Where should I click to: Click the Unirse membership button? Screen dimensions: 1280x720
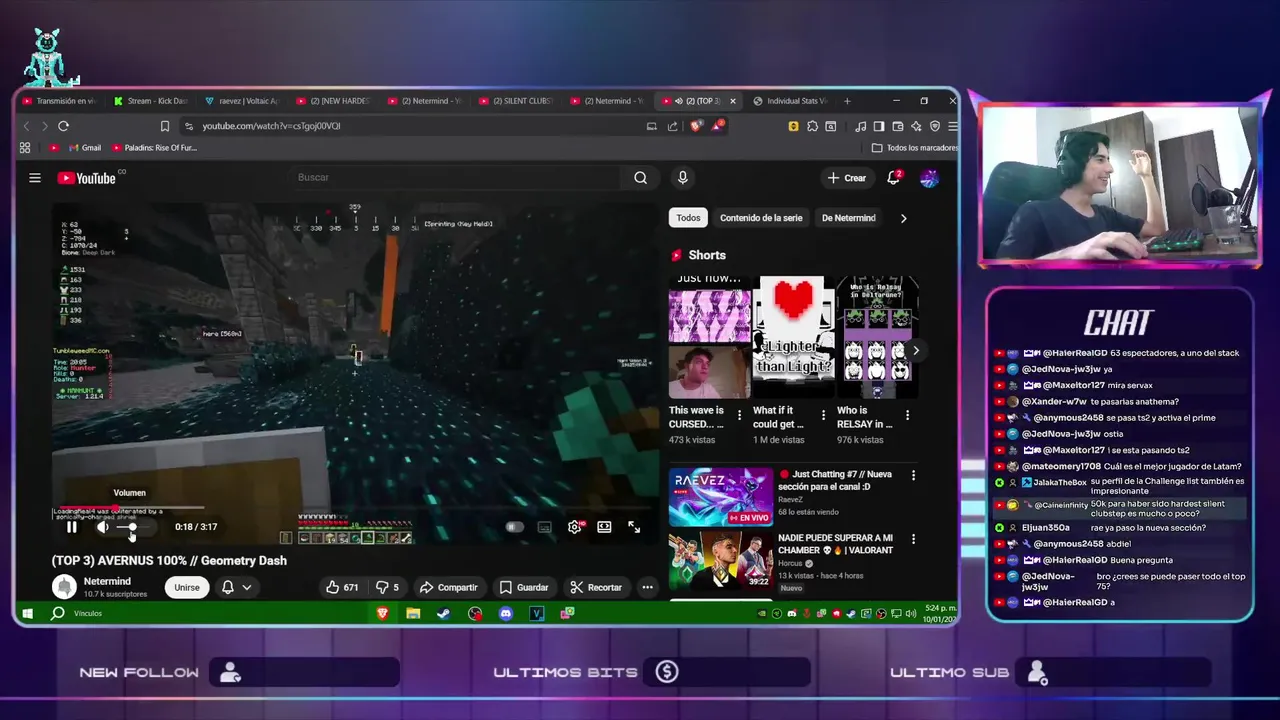(187, 587)
